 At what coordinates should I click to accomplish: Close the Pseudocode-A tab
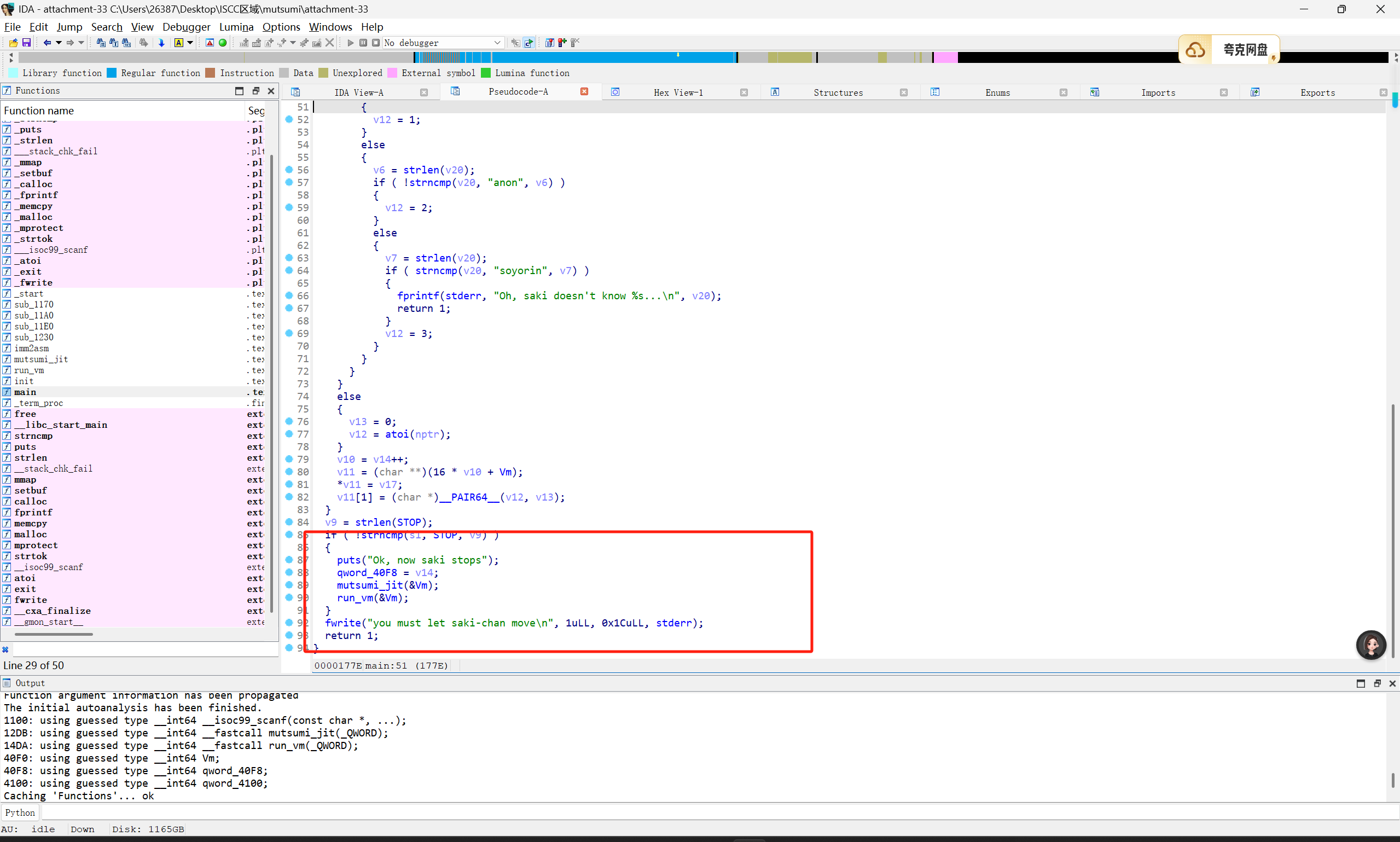[584, 91]
